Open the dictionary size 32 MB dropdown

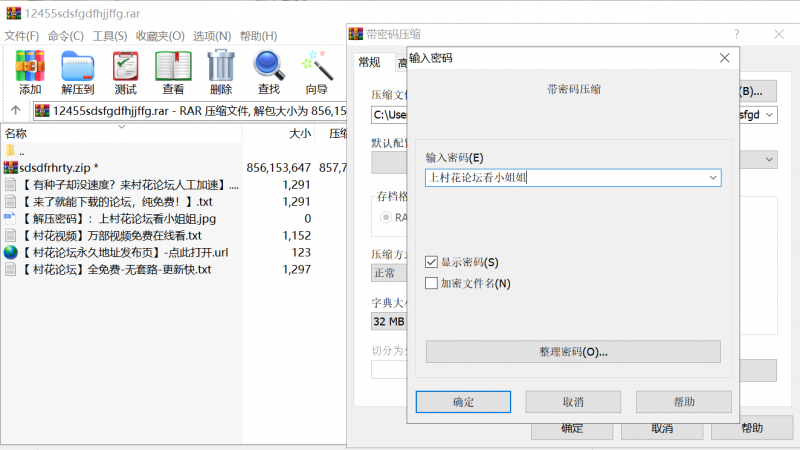389,321
